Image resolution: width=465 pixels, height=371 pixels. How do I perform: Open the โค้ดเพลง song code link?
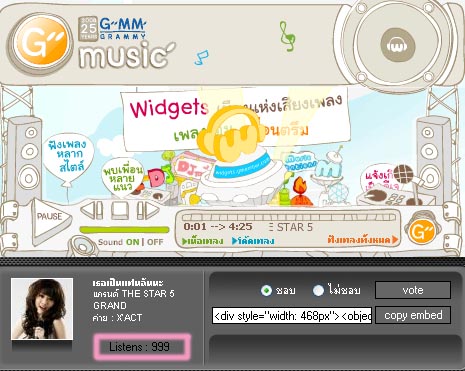[253, 241]
